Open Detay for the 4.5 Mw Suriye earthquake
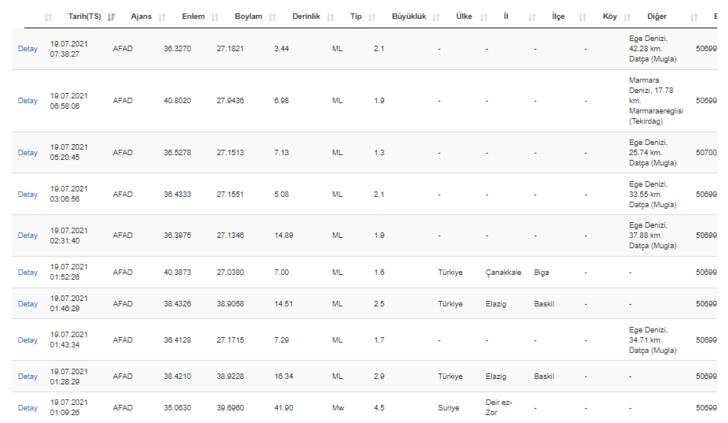This screenshot has height=423, width=728. click(28, 408)
